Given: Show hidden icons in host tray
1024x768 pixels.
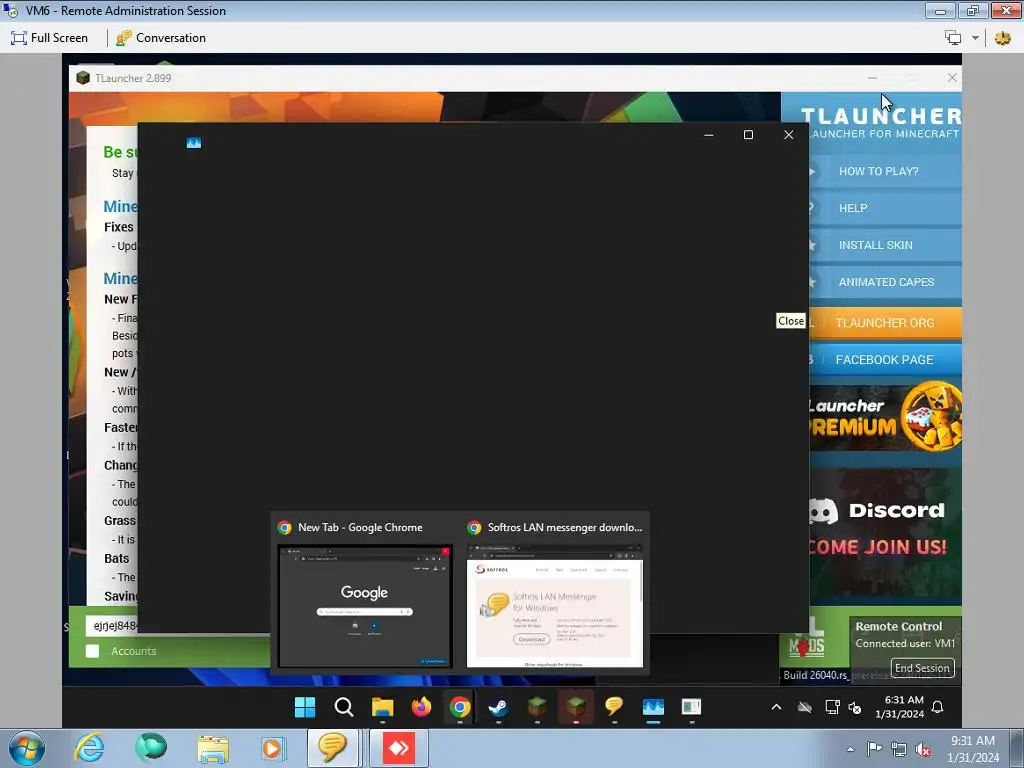Looking at the screenshot, I should pos(850,749).
